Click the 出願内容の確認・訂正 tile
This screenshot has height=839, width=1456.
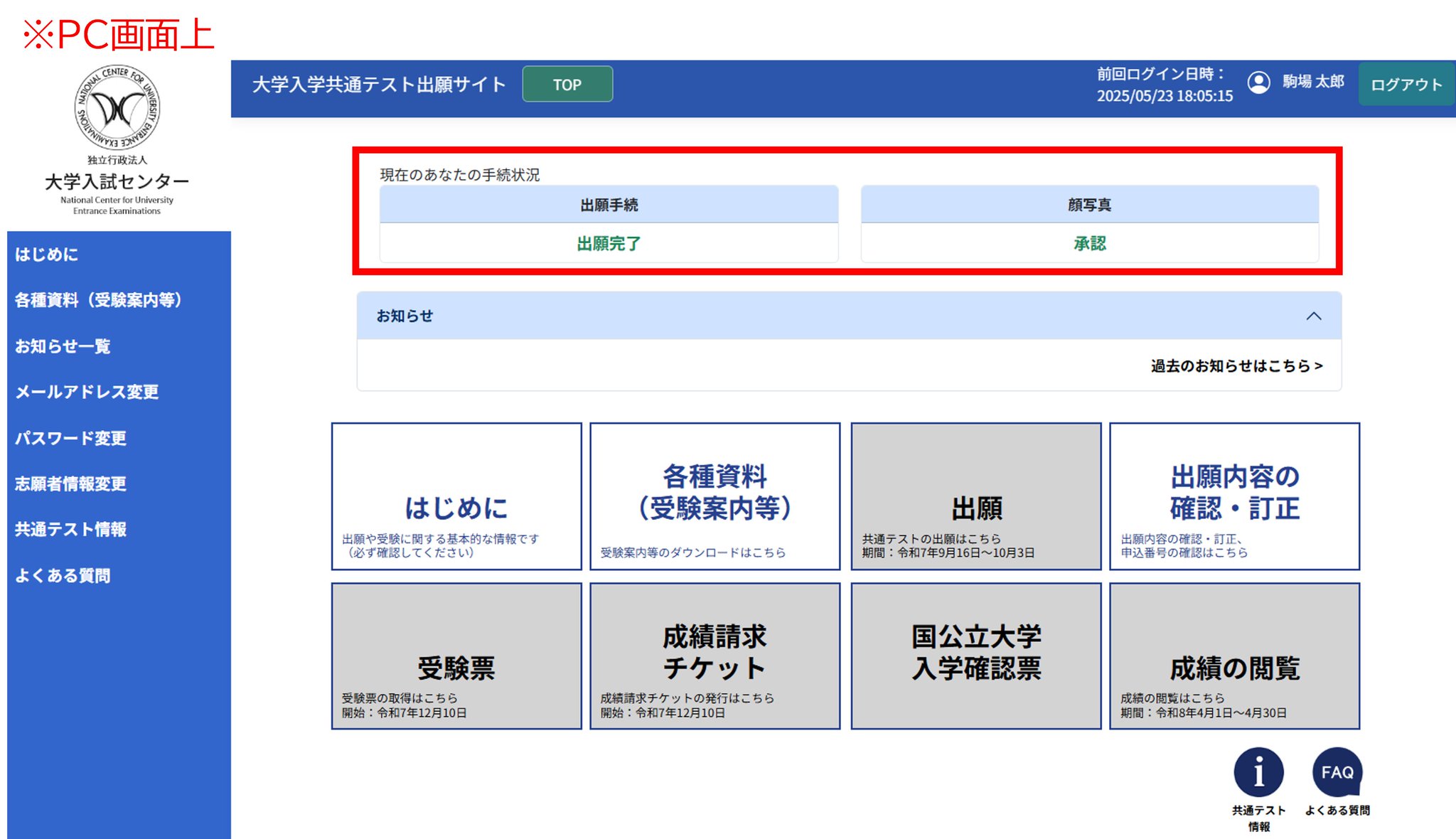point(1234,496)
